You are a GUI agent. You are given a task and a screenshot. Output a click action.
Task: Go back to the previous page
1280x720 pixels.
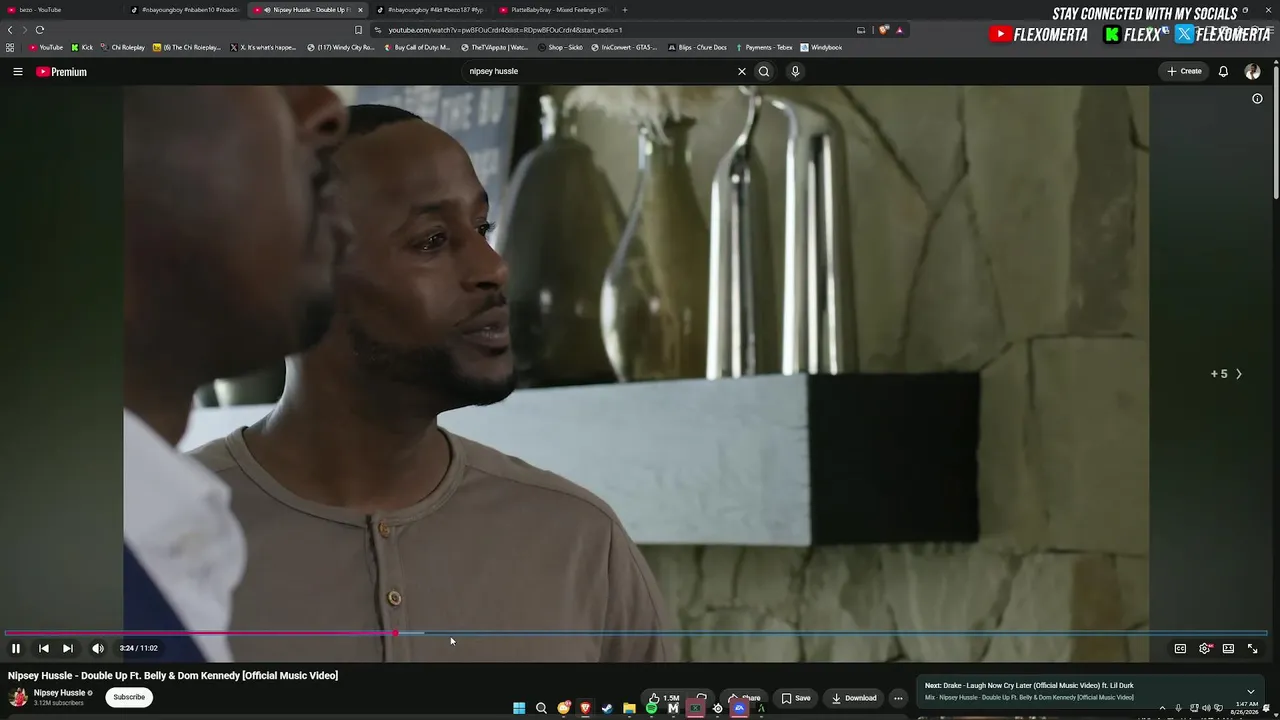point(10,30)
